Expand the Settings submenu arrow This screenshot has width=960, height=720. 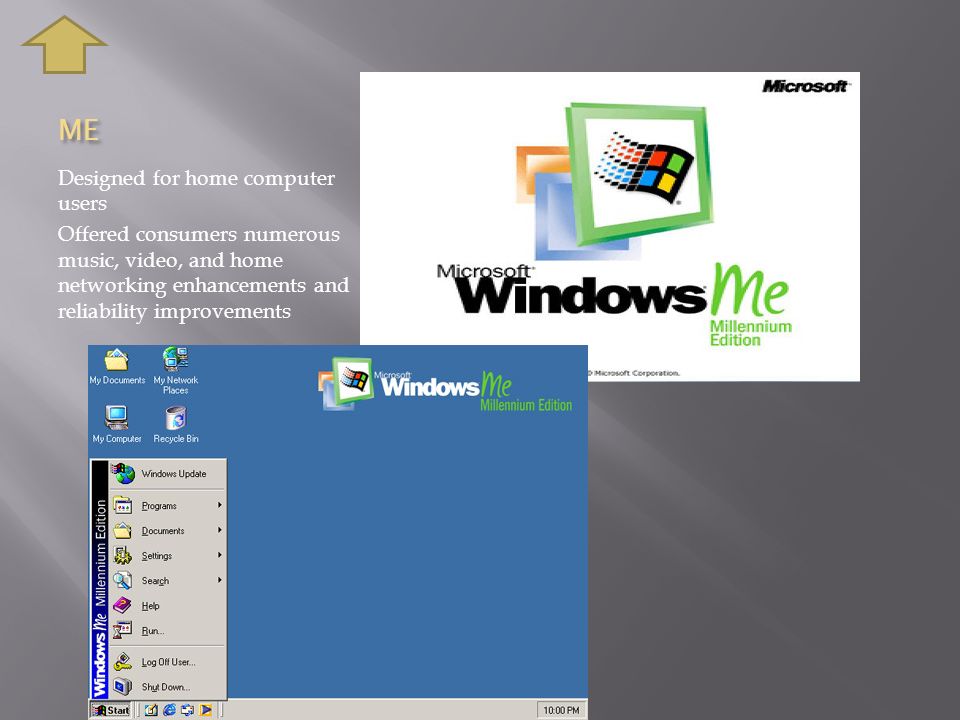click(x=219, y=555)
